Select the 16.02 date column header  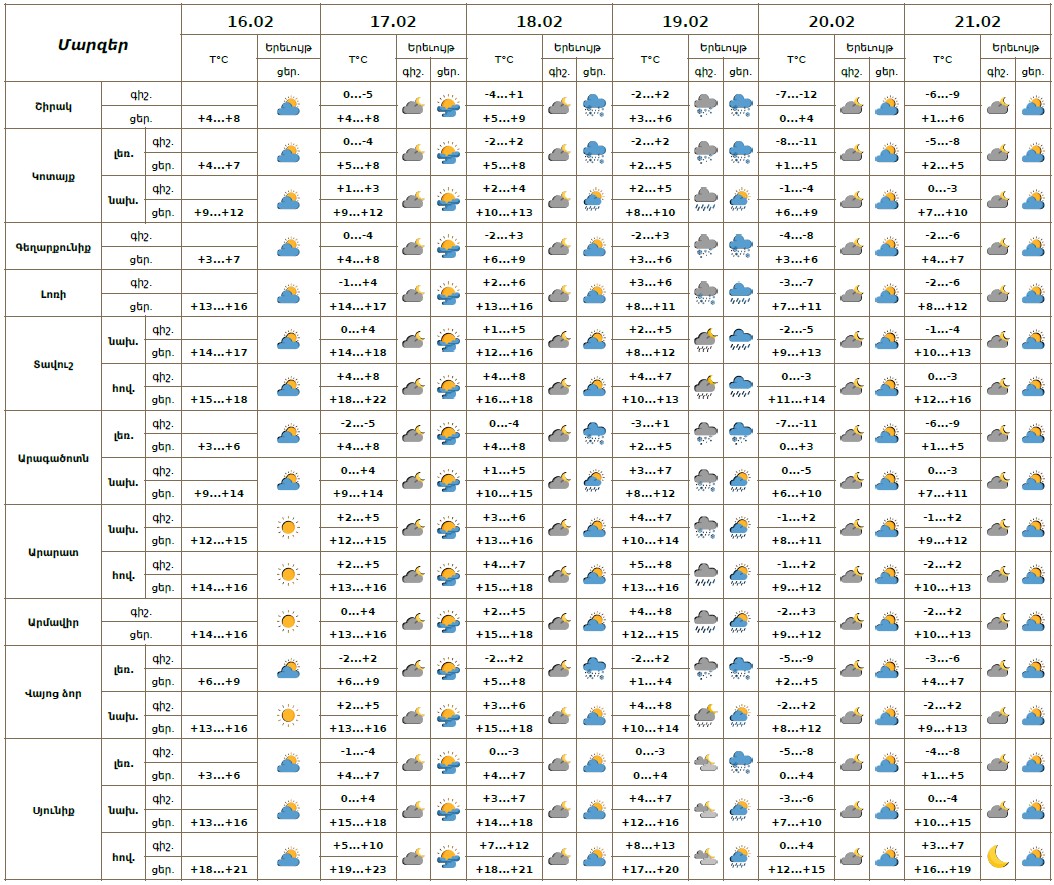click(x=251, y=21)
